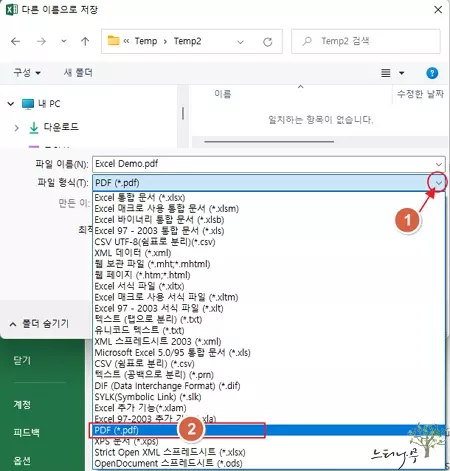Open the 구성 menu
Viewport: 450px width, 471px height.
[x=27, y=72]
